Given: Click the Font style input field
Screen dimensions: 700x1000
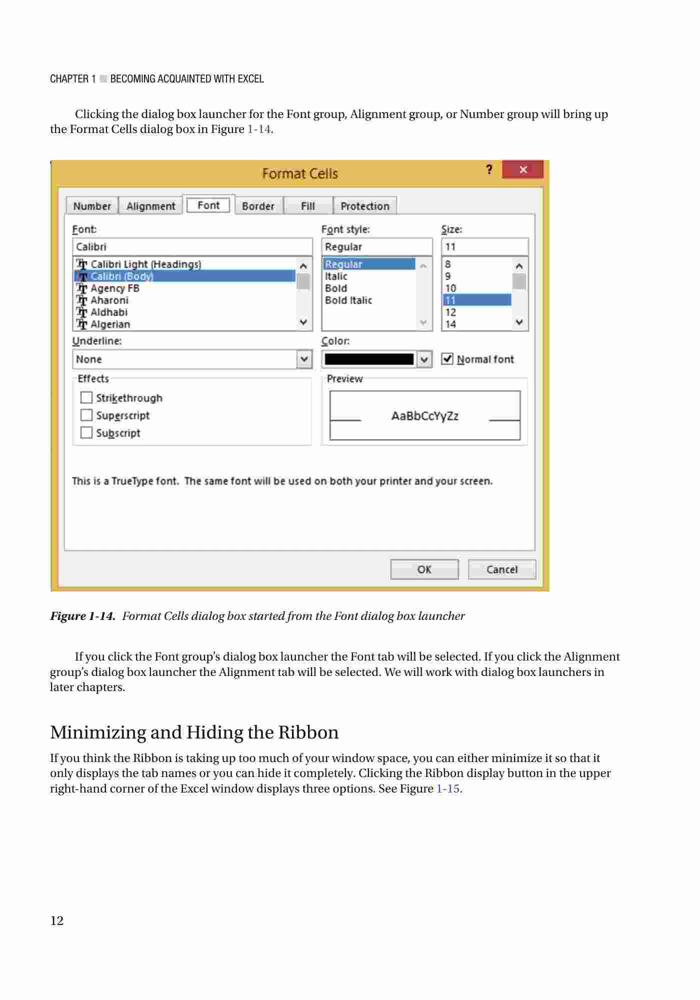Looking at the screenshot, I should pyautogui.click(x=377, y=247).
